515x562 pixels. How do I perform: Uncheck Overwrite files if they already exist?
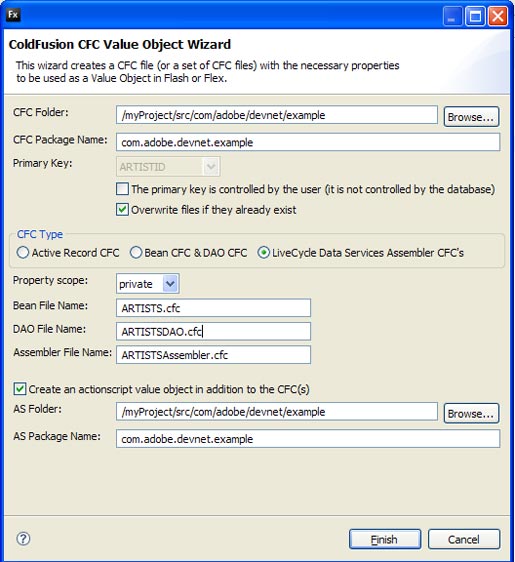[x=122, y=209]
